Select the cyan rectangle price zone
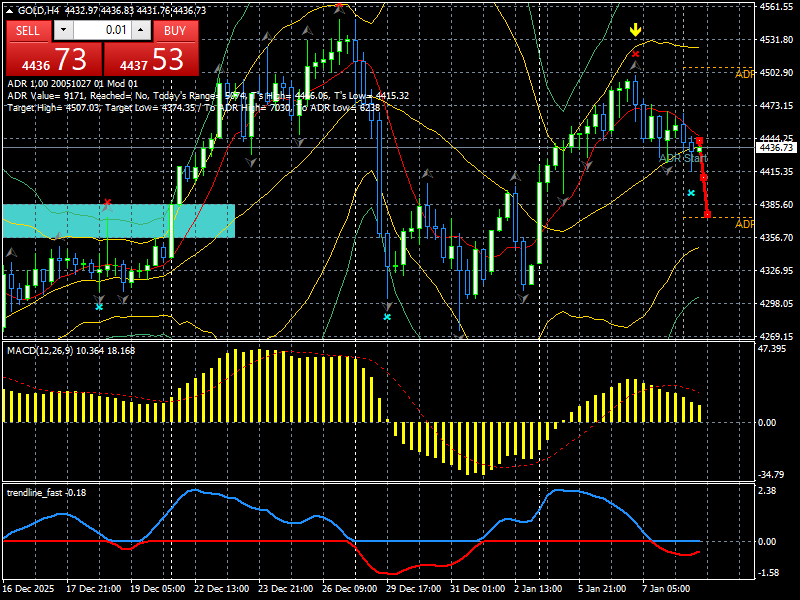 [118, 221]
